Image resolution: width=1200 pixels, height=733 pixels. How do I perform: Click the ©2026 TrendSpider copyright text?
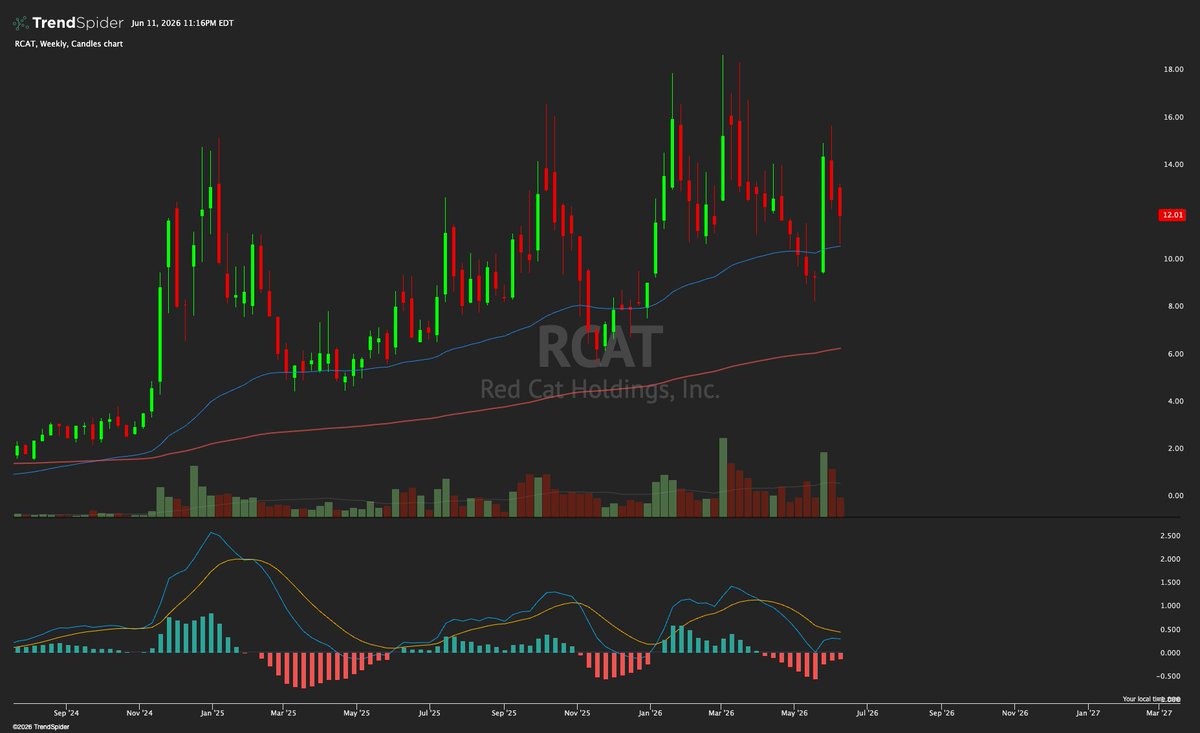click(x=39, y=727)
